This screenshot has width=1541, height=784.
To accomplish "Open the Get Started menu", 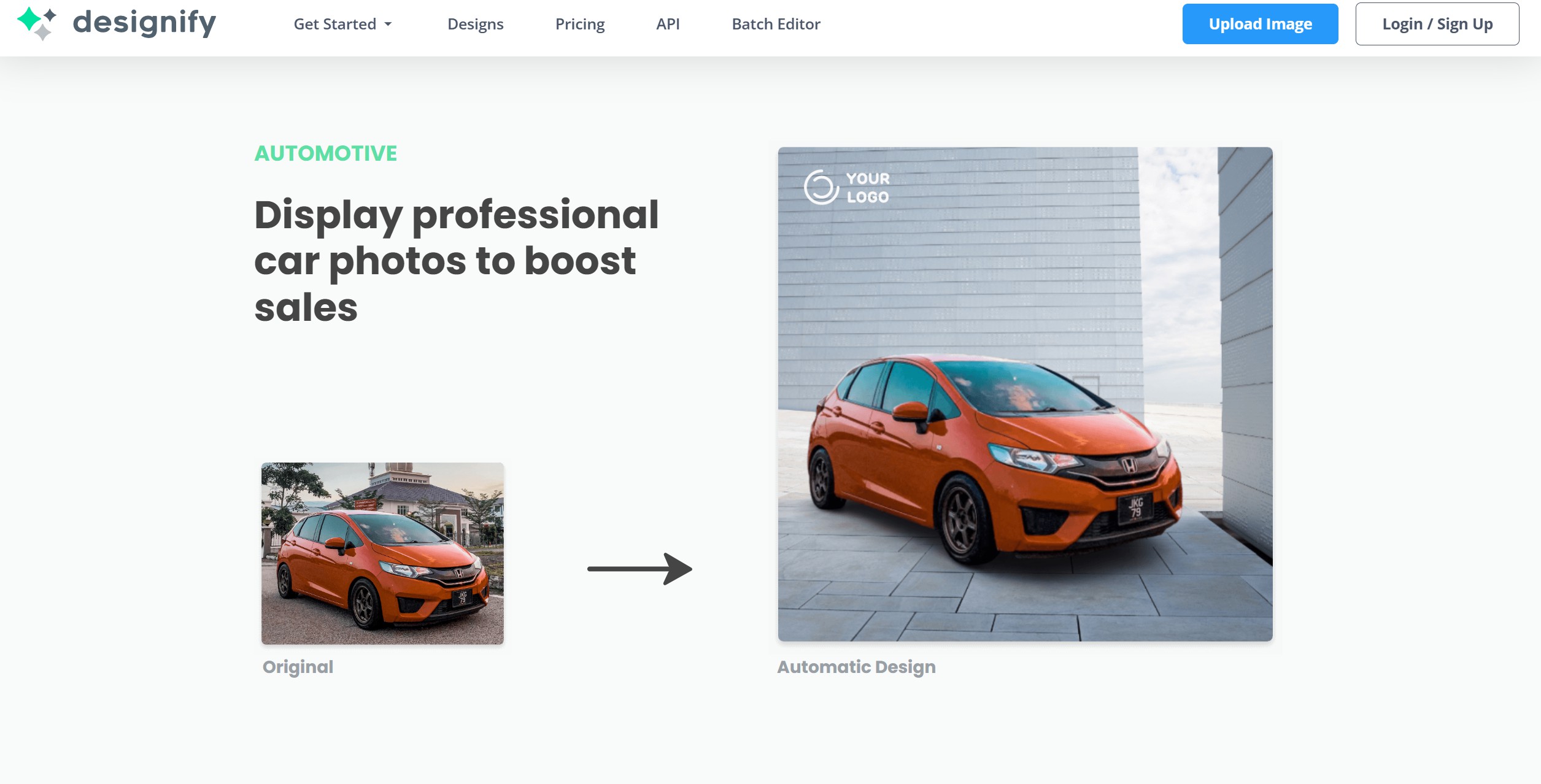I will tap(335, 25).
